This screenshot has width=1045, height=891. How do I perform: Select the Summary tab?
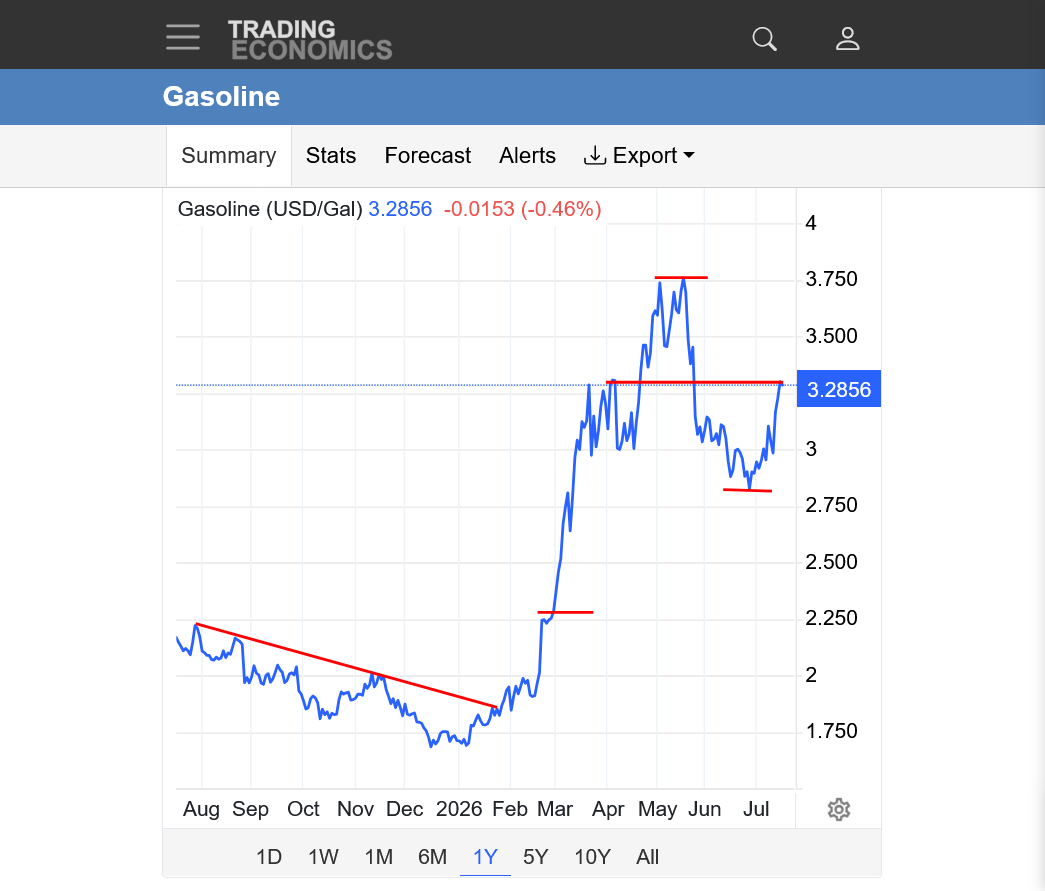click(x=229, y=155)
